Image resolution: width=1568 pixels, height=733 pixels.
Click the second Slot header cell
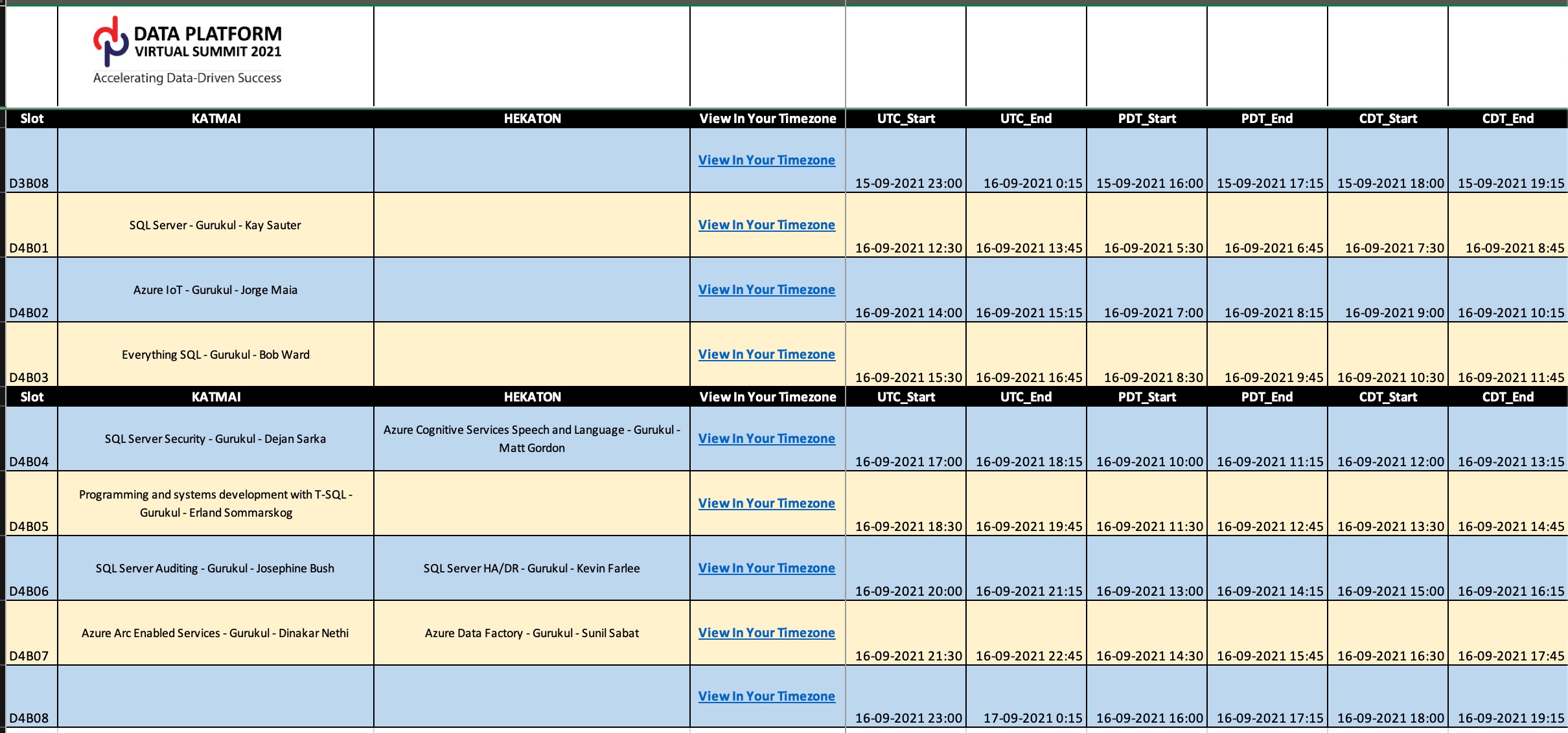32,397
